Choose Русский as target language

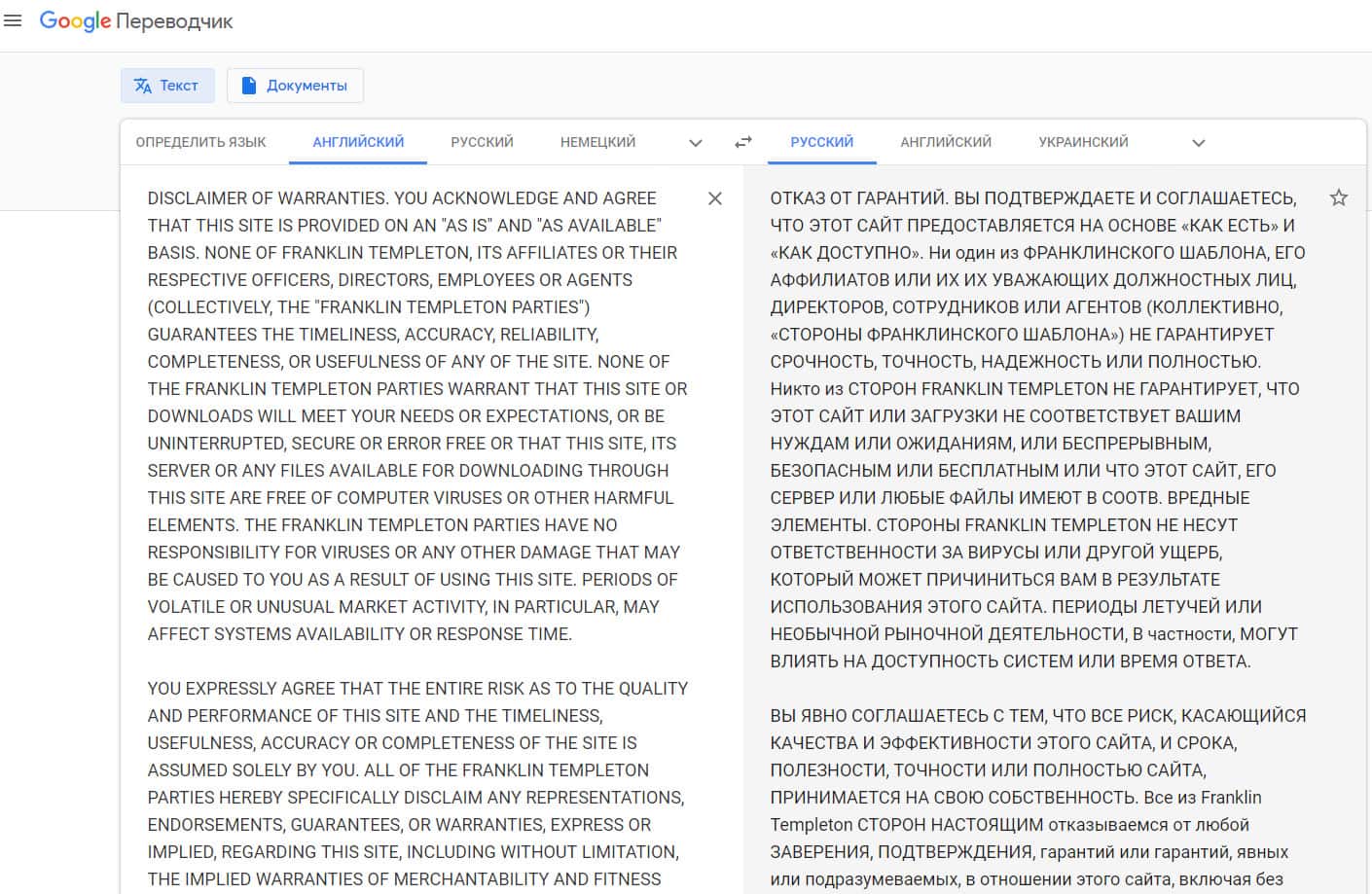click(x=822, y=142)
